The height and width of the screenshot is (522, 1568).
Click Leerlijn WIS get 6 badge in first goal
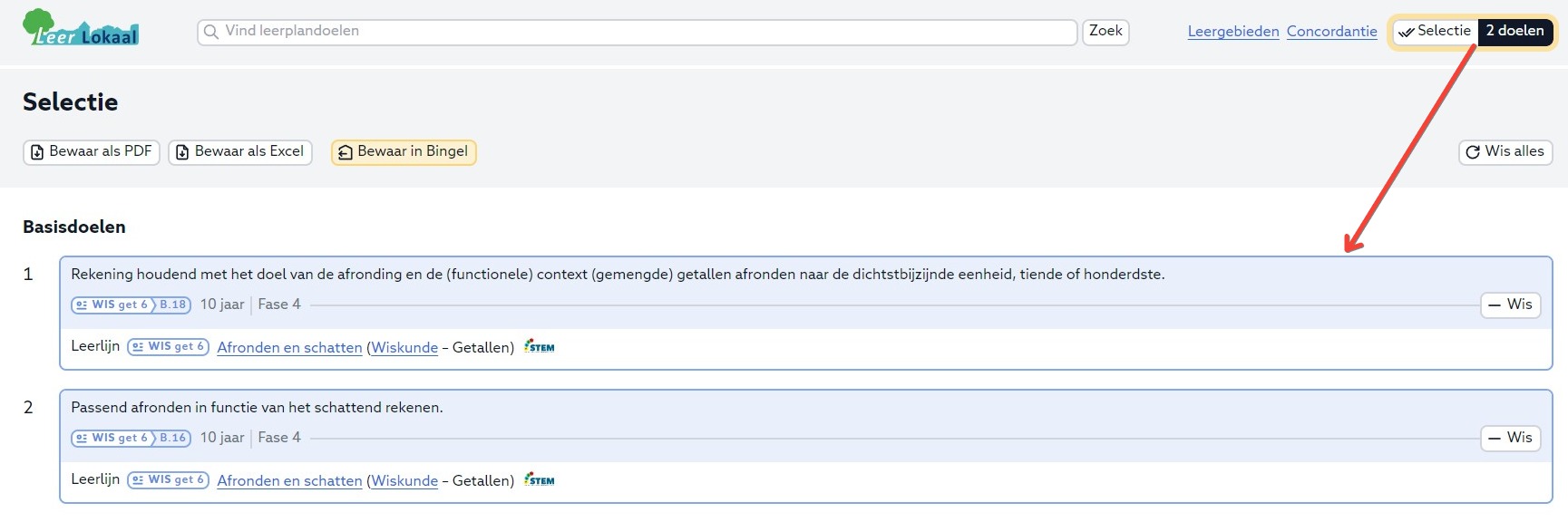point(169,347)
